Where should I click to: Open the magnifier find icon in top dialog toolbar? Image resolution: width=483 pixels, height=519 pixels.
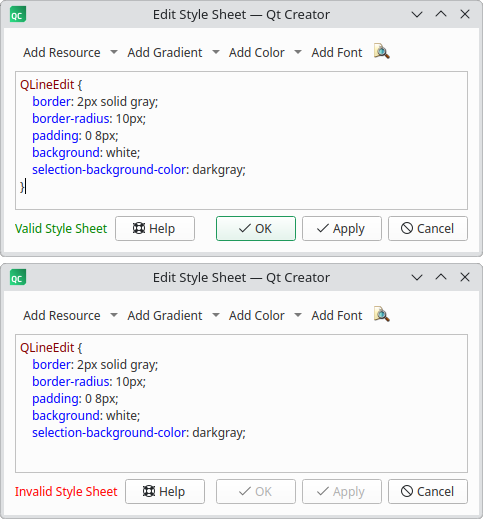point(382,52)
